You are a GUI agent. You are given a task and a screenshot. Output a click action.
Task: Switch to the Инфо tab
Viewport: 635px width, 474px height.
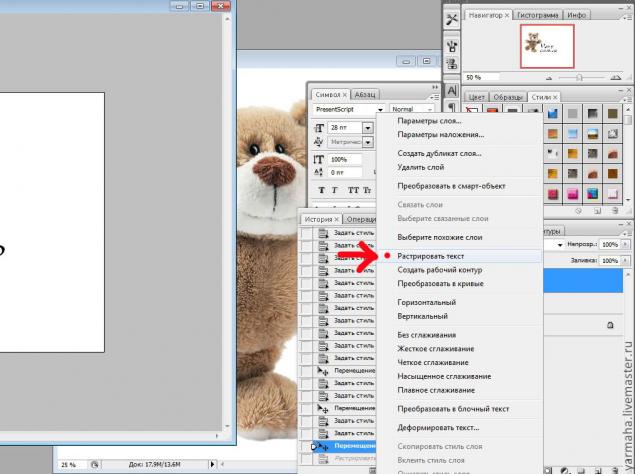pos(576,15)
